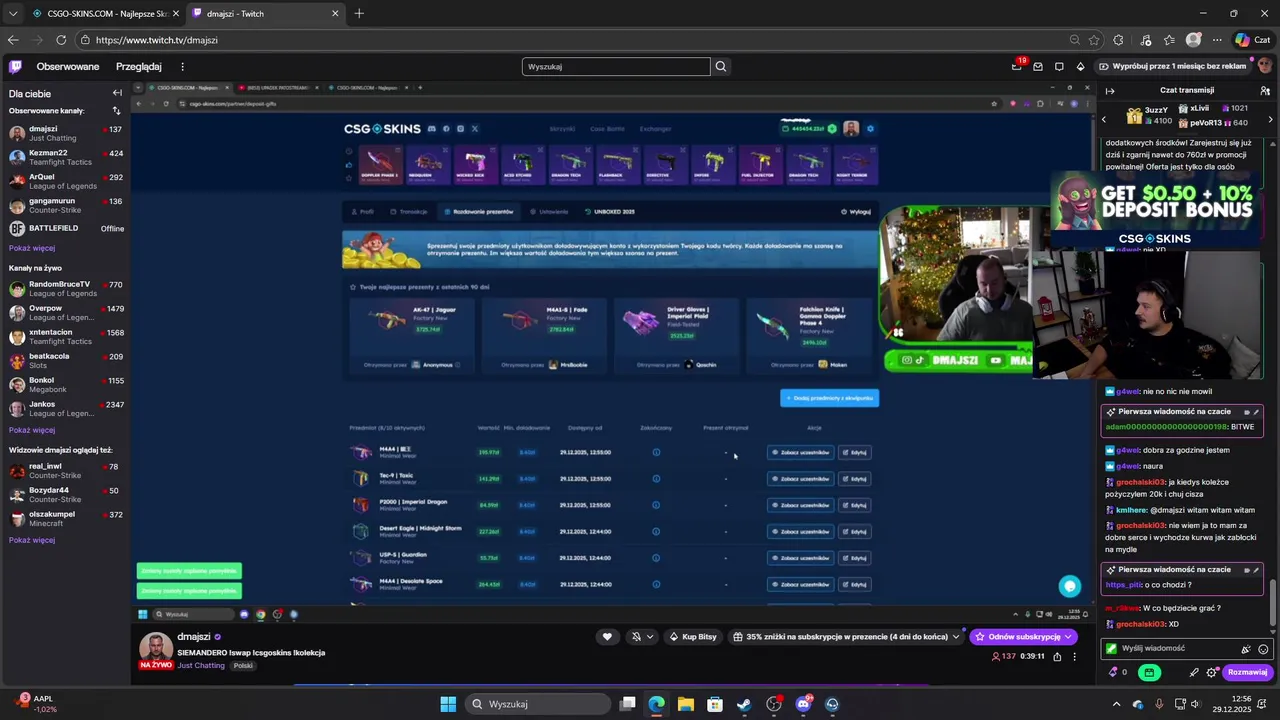
Task: Open the Just Chatting category link
Action: click(201, 666)
